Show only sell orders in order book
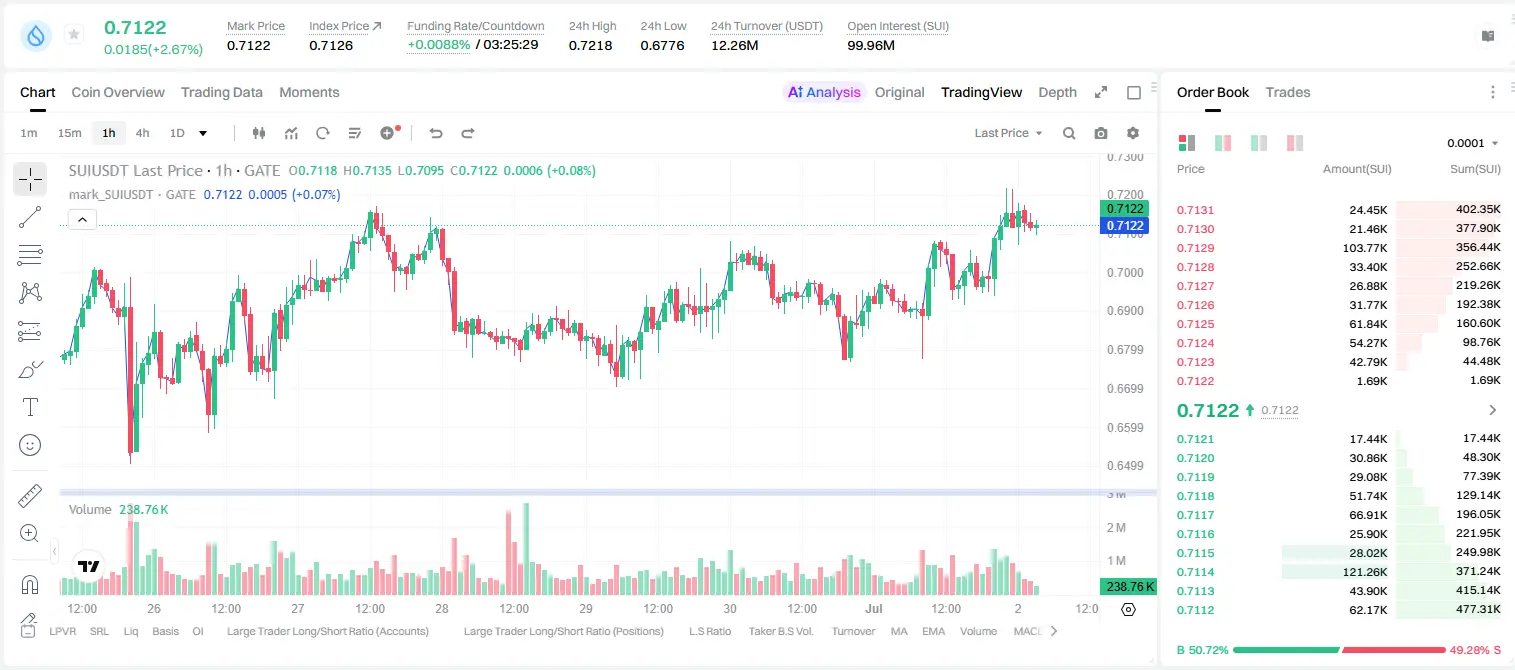The height and width of the screenshot is (670, 1515). (1295, 143)
